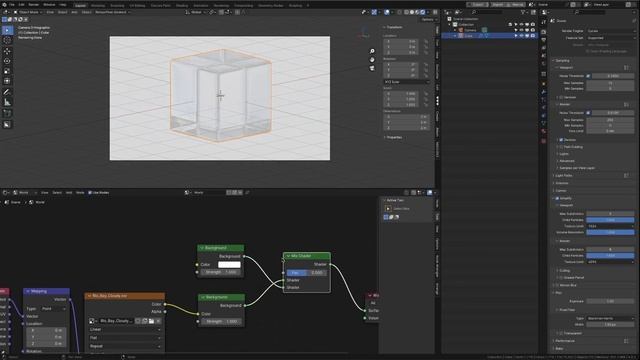This screenshot has height=360, width=640.
Task: Expand the Light Paths panel
Action: [x=563, y=176]
